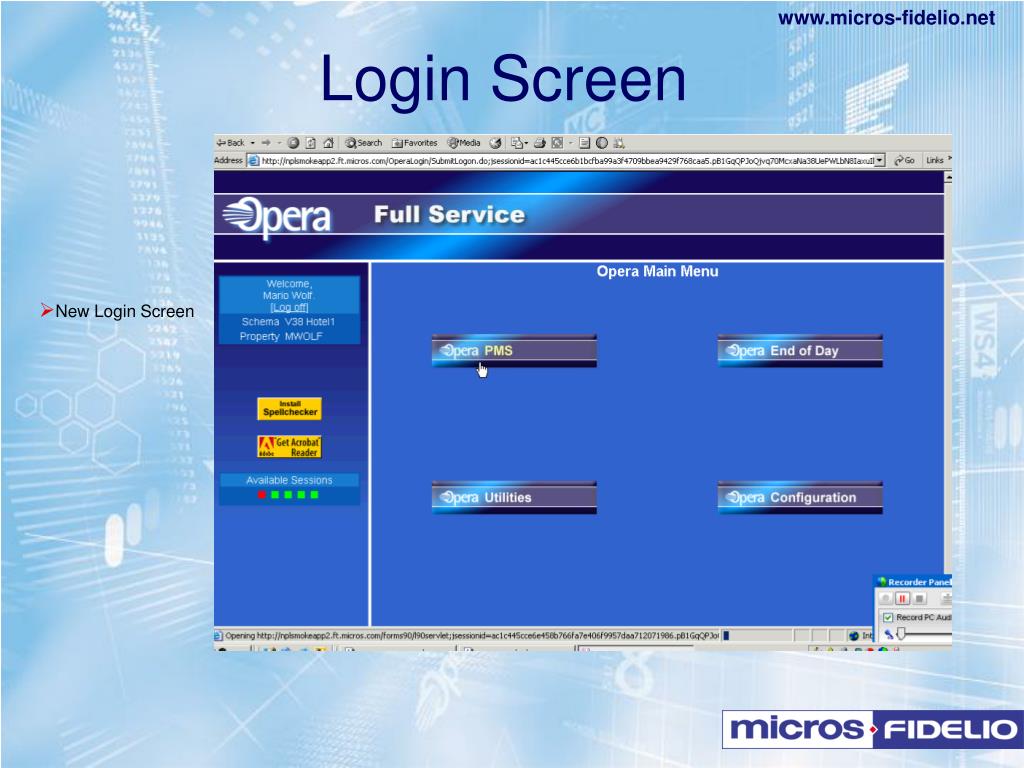Click the Opera logo in the banner

pyautogui.click(x=277, y=216)
